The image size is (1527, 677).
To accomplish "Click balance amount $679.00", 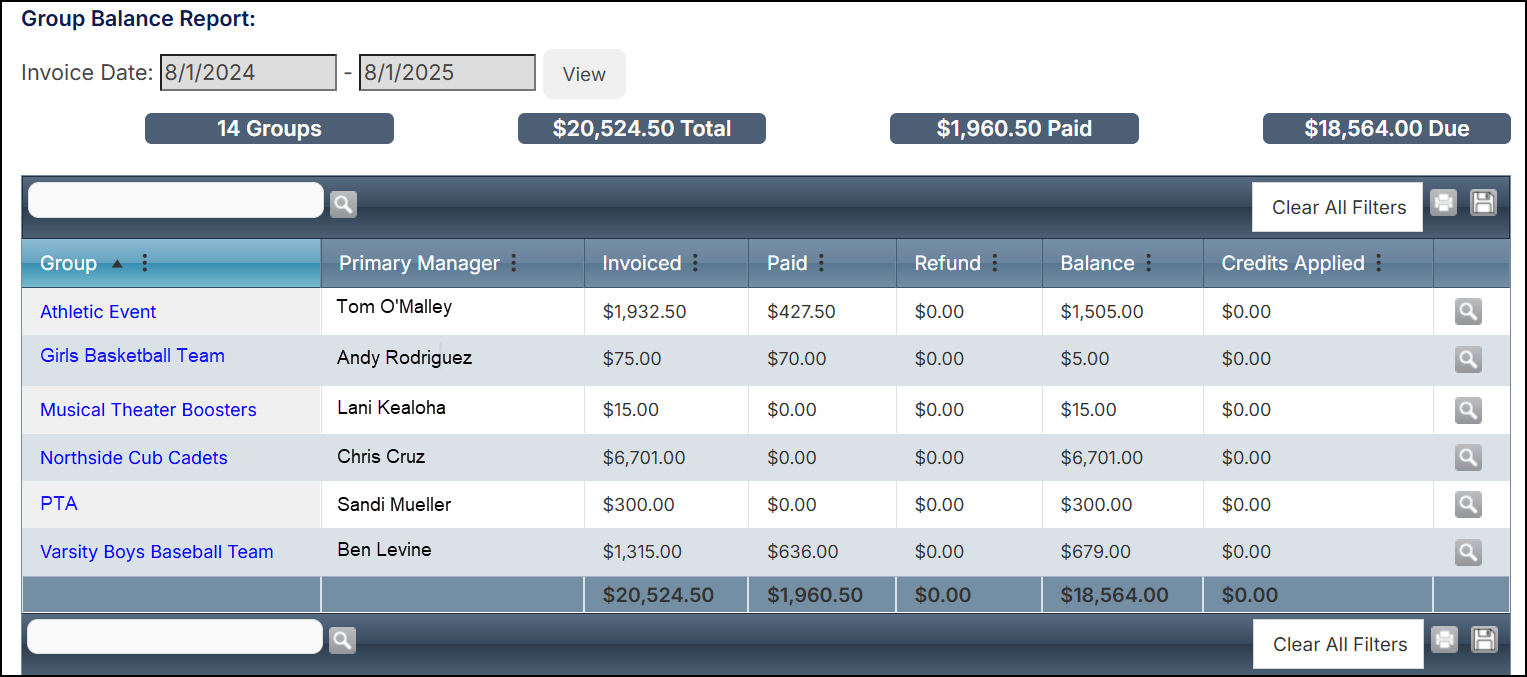I will pos(1096,552).
